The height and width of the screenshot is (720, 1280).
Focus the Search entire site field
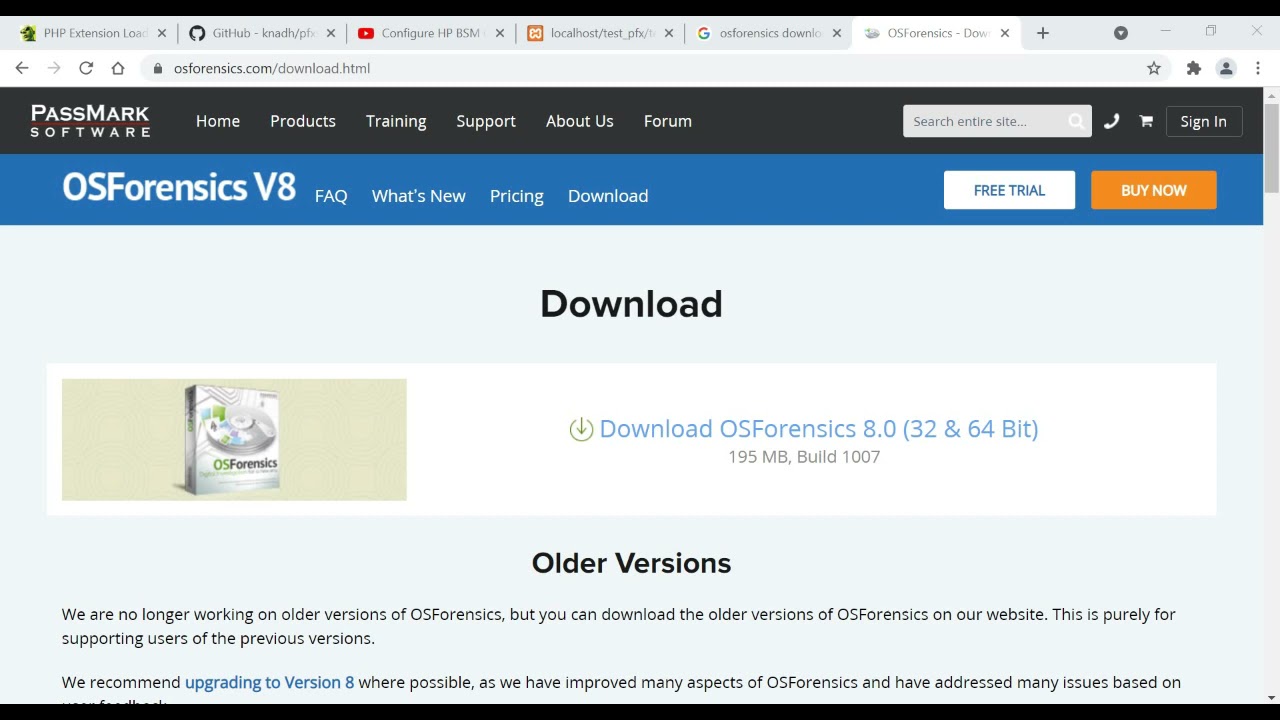(985, 121)
